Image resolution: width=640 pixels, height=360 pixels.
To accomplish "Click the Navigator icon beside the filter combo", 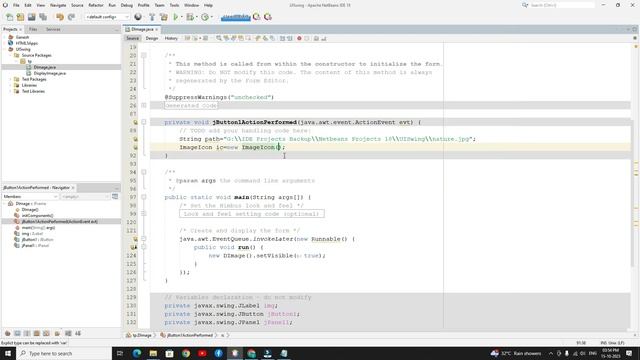I will tap(115, 196).
